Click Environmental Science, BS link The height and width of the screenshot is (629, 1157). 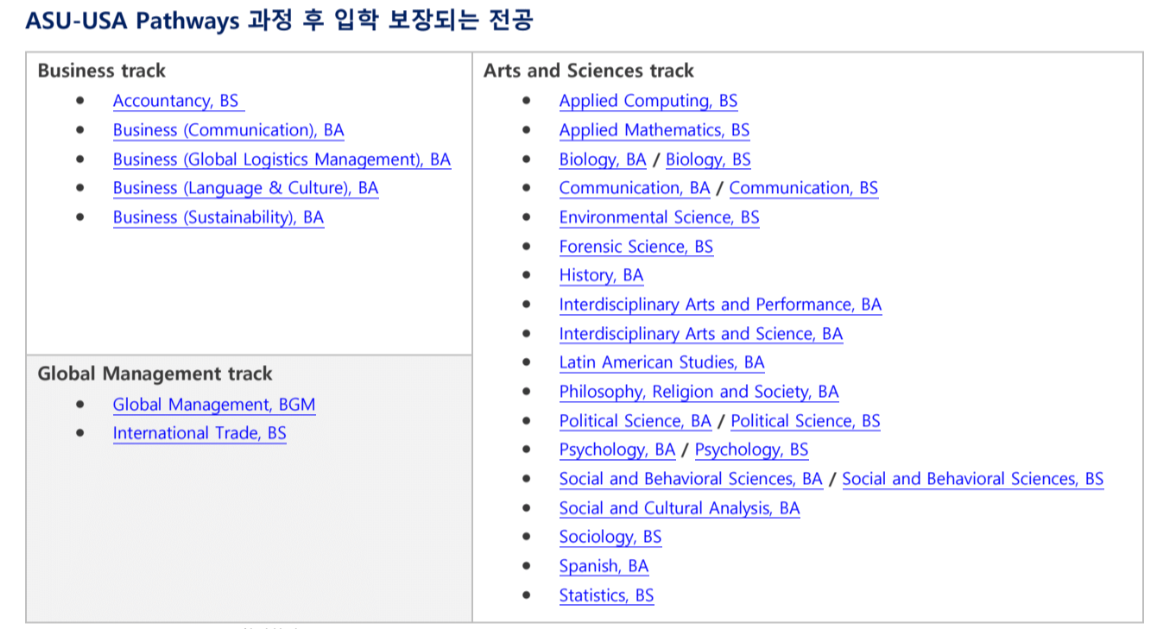tap(659, 217)
